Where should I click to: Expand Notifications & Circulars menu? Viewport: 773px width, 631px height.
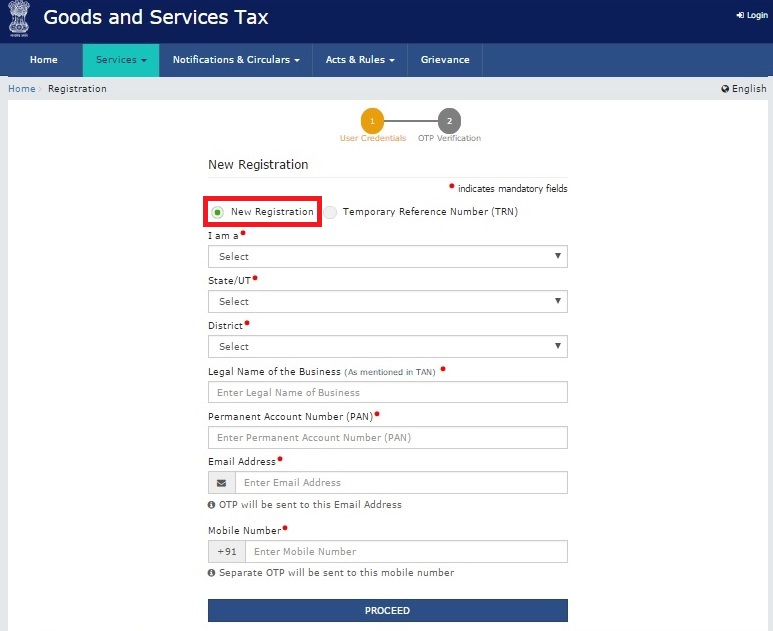click(x=236, y=60)
